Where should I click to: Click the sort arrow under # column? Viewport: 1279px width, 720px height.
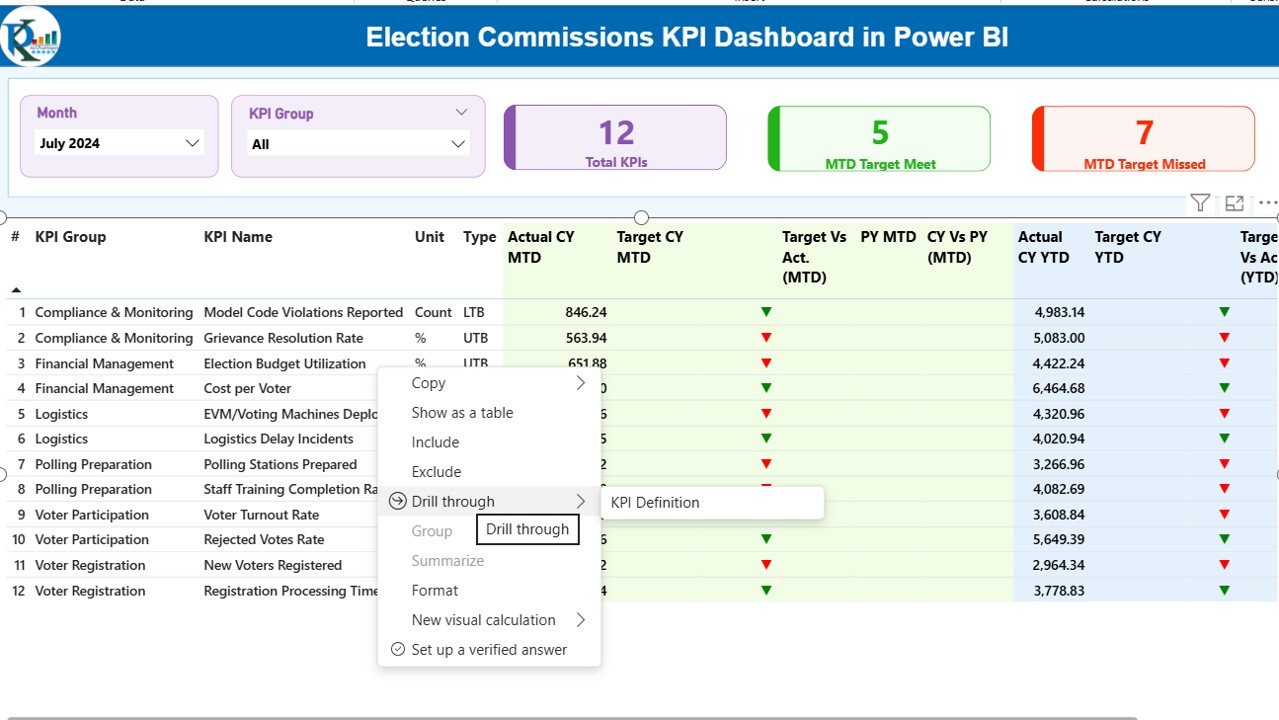pyautogui.click(x=15, y=290)
